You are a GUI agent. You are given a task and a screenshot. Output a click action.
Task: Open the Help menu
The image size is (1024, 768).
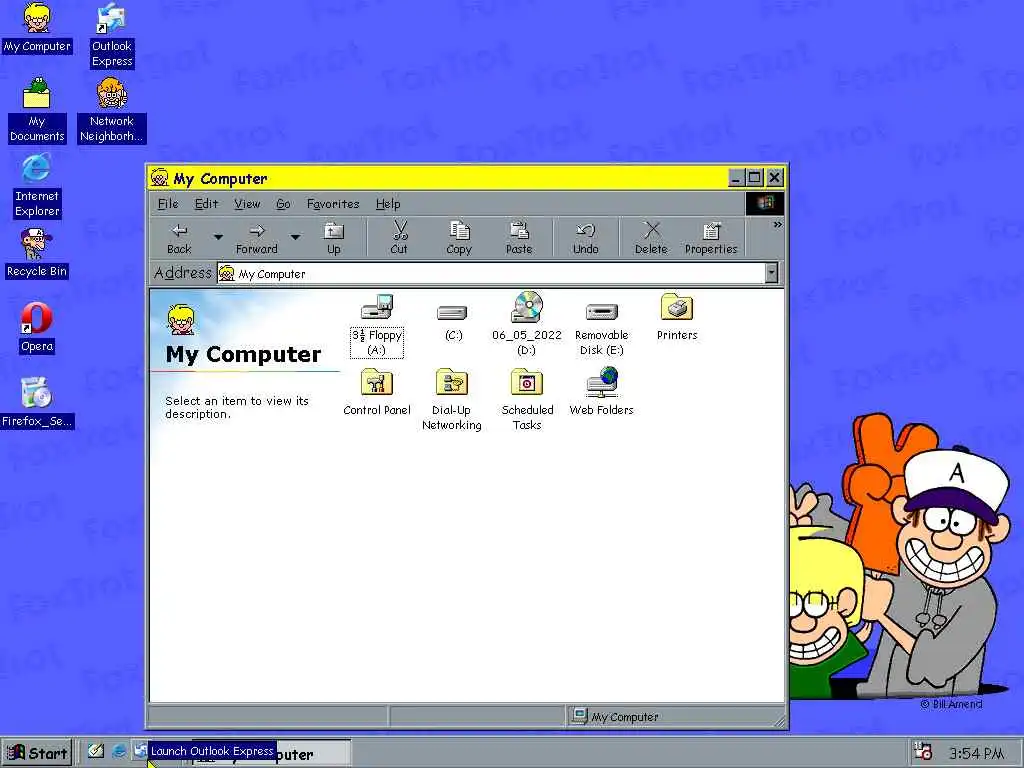pyautogui.click(x=388, y=204)
